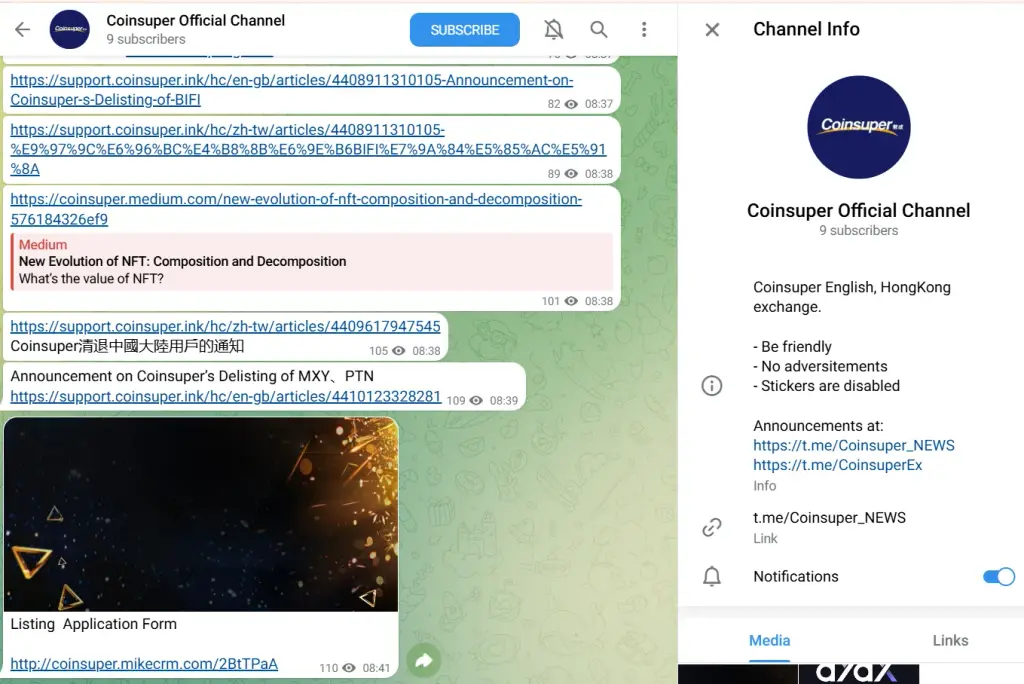
Task: Open the zh-tw 4408911310105 article link
Action: point(308,150)
